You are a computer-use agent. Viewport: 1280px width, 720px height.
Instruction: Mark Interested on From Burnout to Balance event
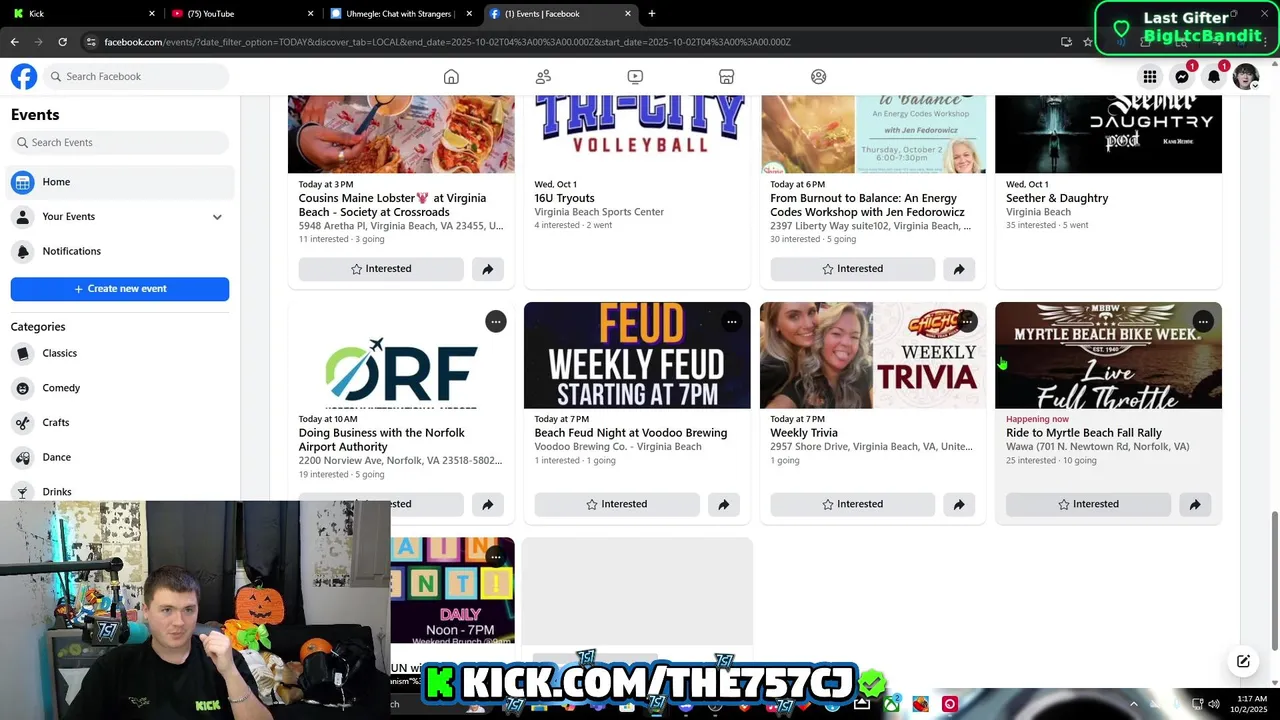tap(853, 269)
